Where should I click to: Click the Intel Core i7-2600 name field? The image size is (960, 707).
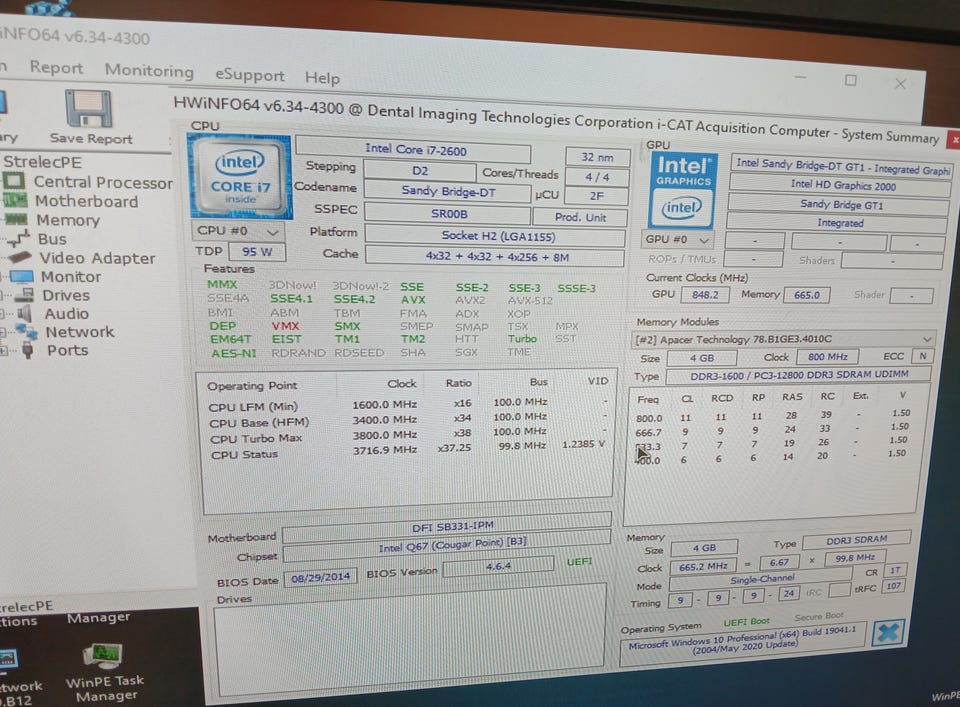(x=413, y=149)
